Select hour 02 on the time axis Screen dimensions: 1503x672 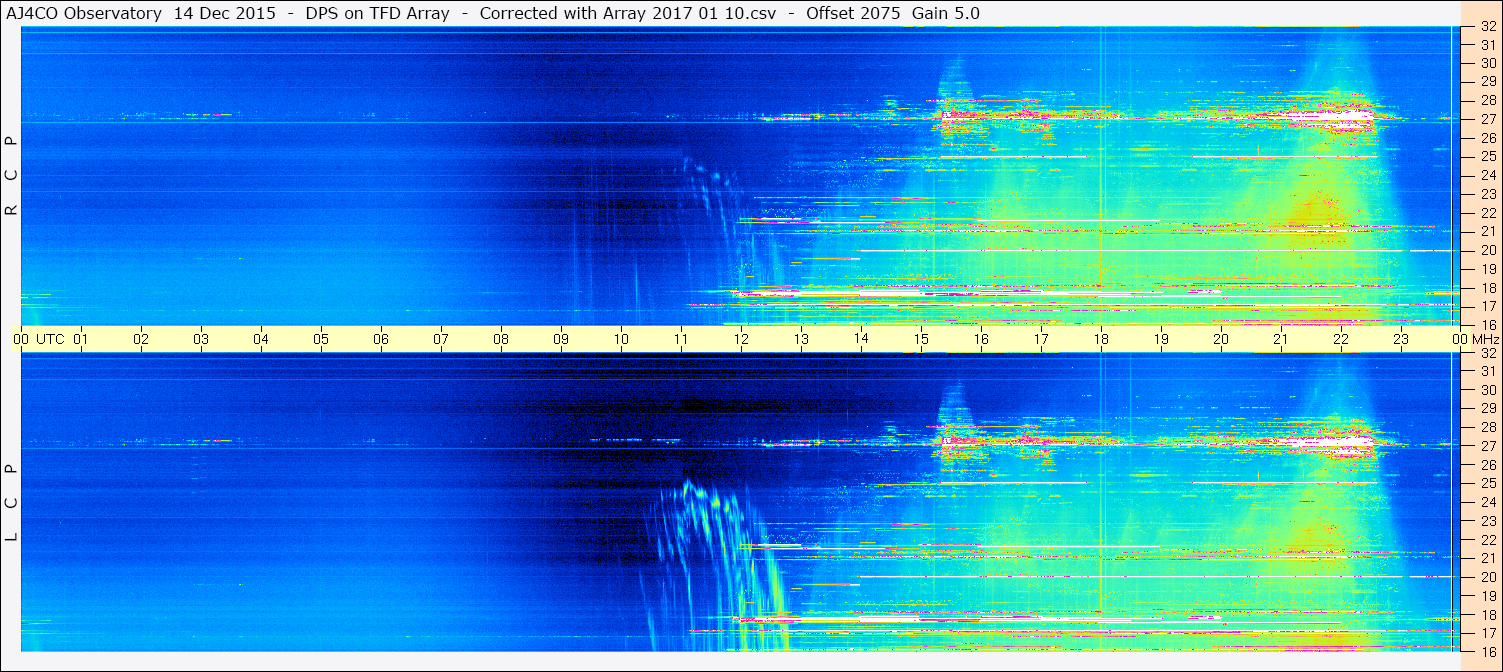[x=141, y=339]
